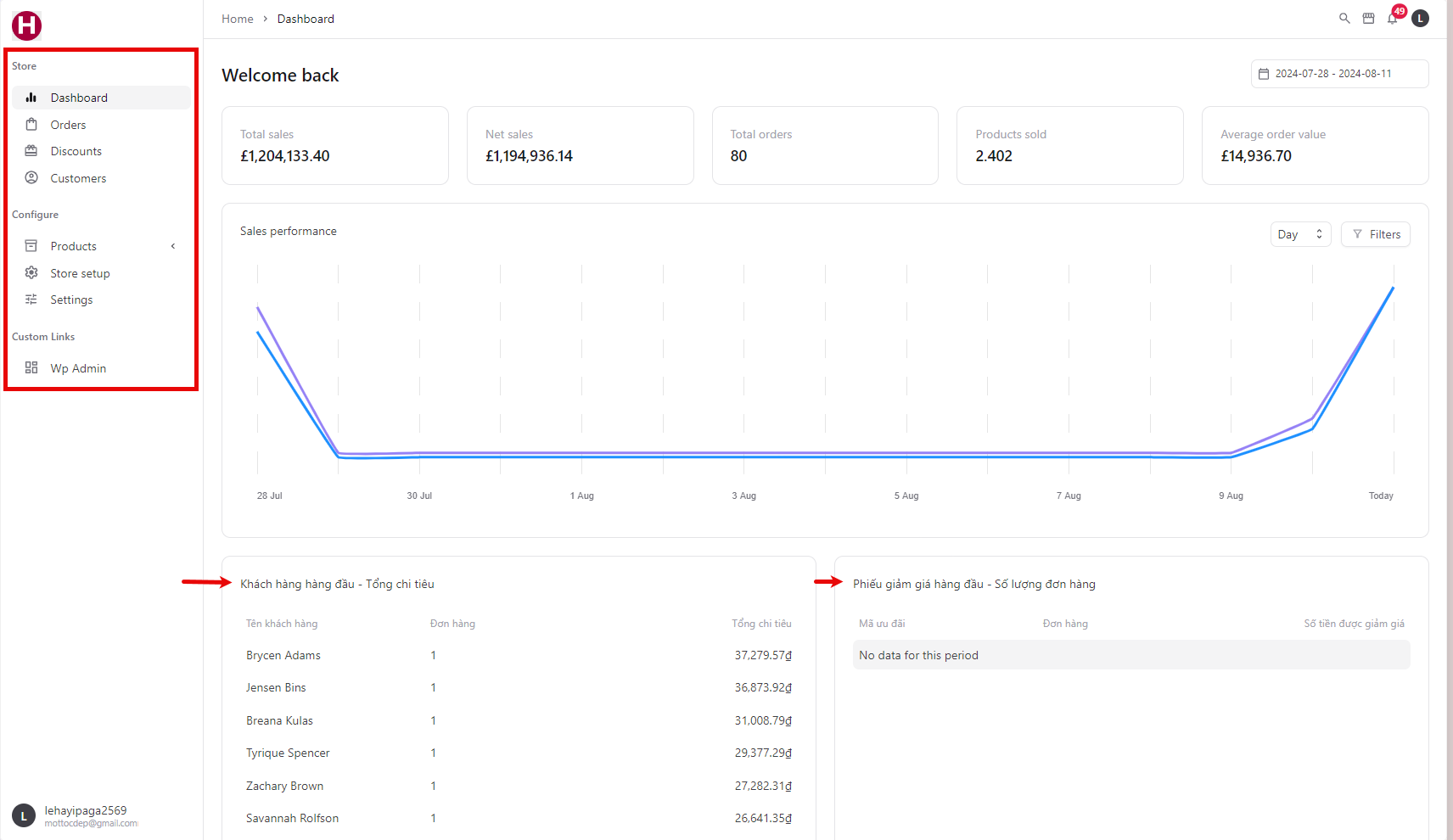Click the Wp Admin grid icon
This screenshot has width=1453, height=840.
(31, 368)
